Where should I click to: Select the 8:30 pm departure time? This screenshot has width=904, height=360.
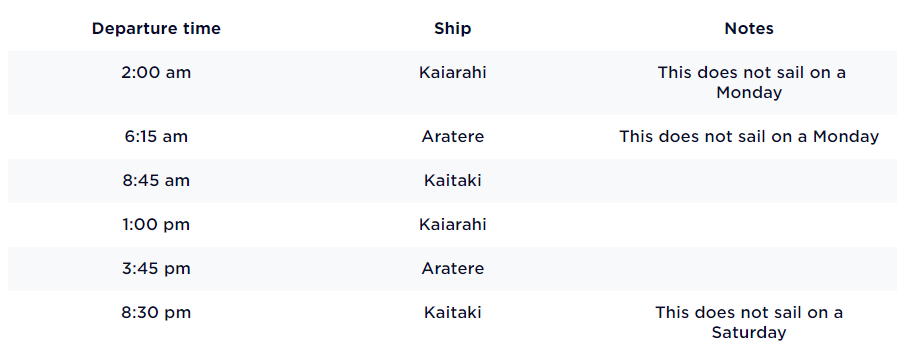tap(156, 313)
